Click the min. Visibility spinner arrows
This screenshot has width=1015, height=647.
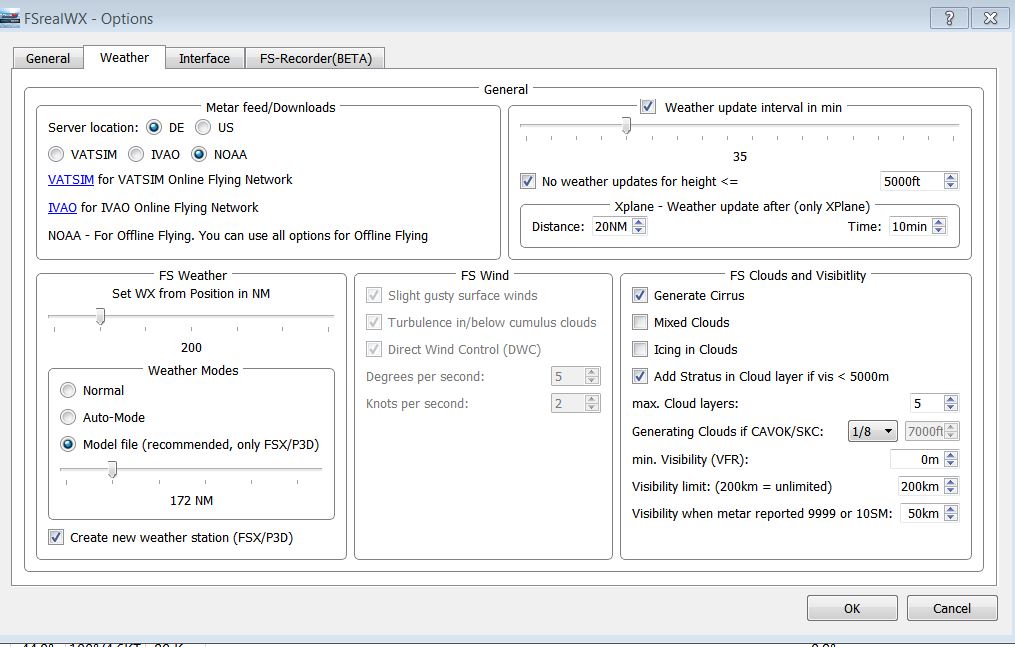click(950, 459)
